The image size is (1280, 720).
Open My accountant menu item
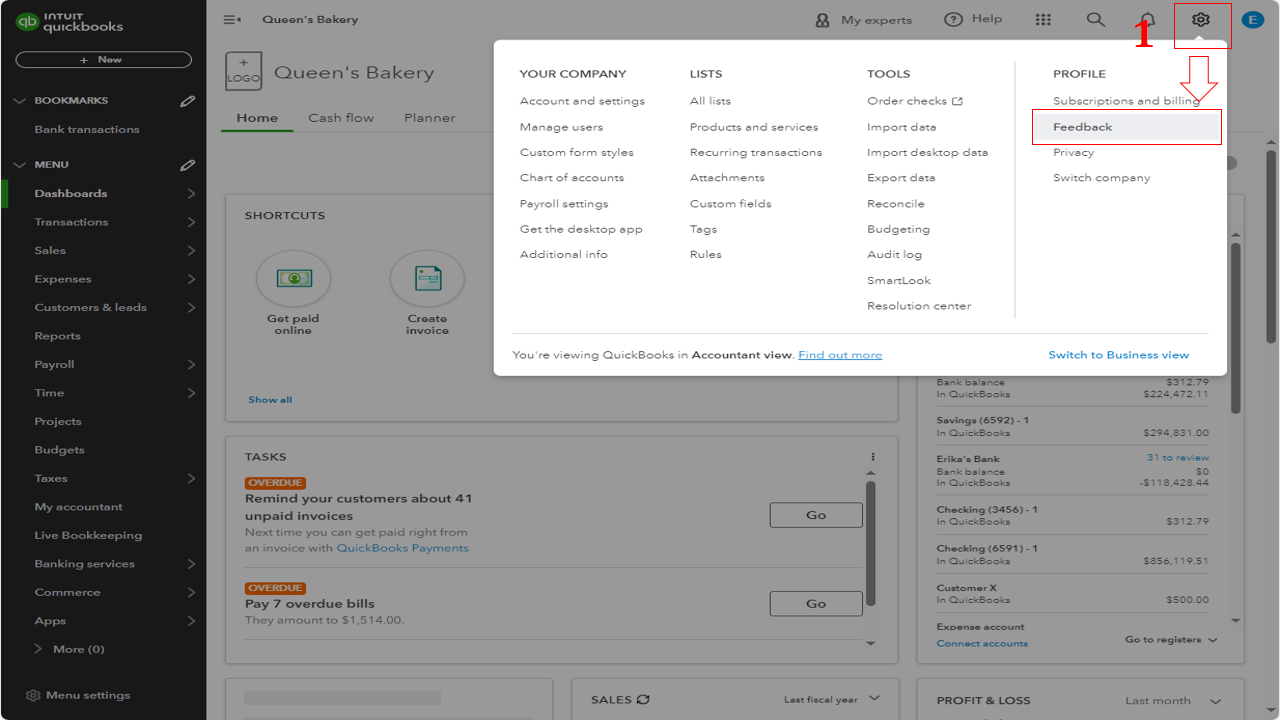78,507
